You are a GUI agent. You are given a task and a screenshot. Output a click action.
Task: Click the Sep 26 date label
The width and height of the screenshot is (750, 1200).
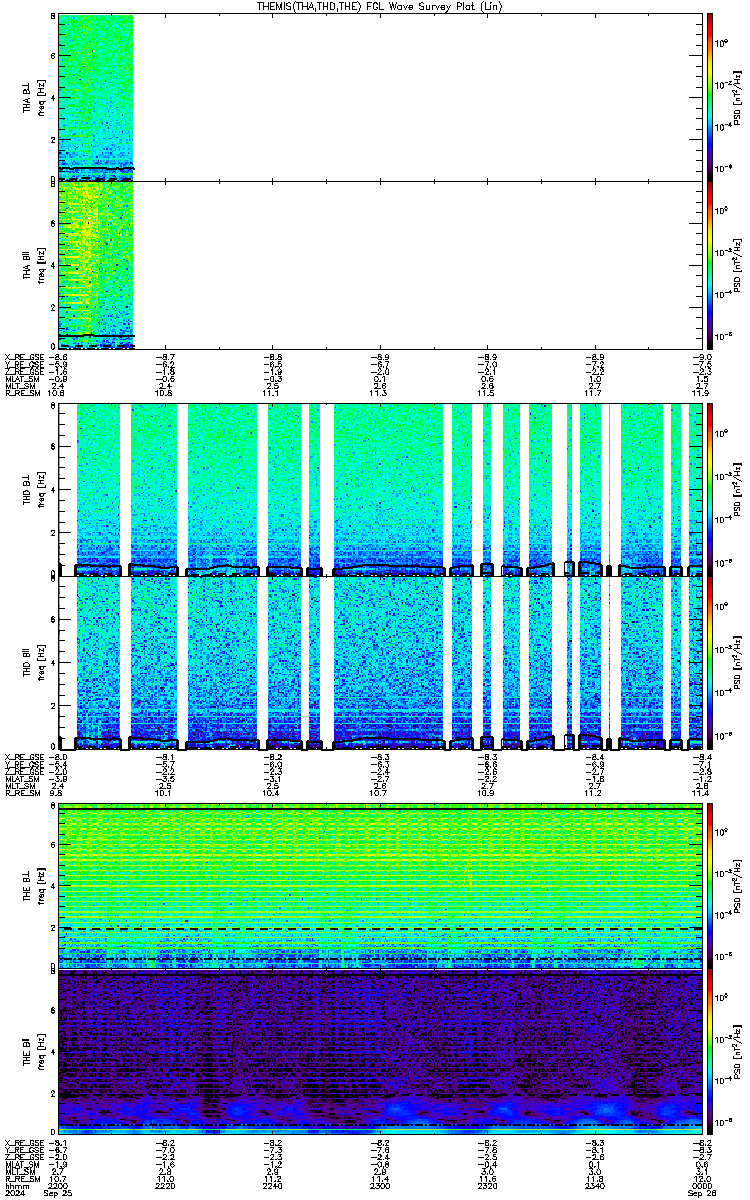(701, 1194)
